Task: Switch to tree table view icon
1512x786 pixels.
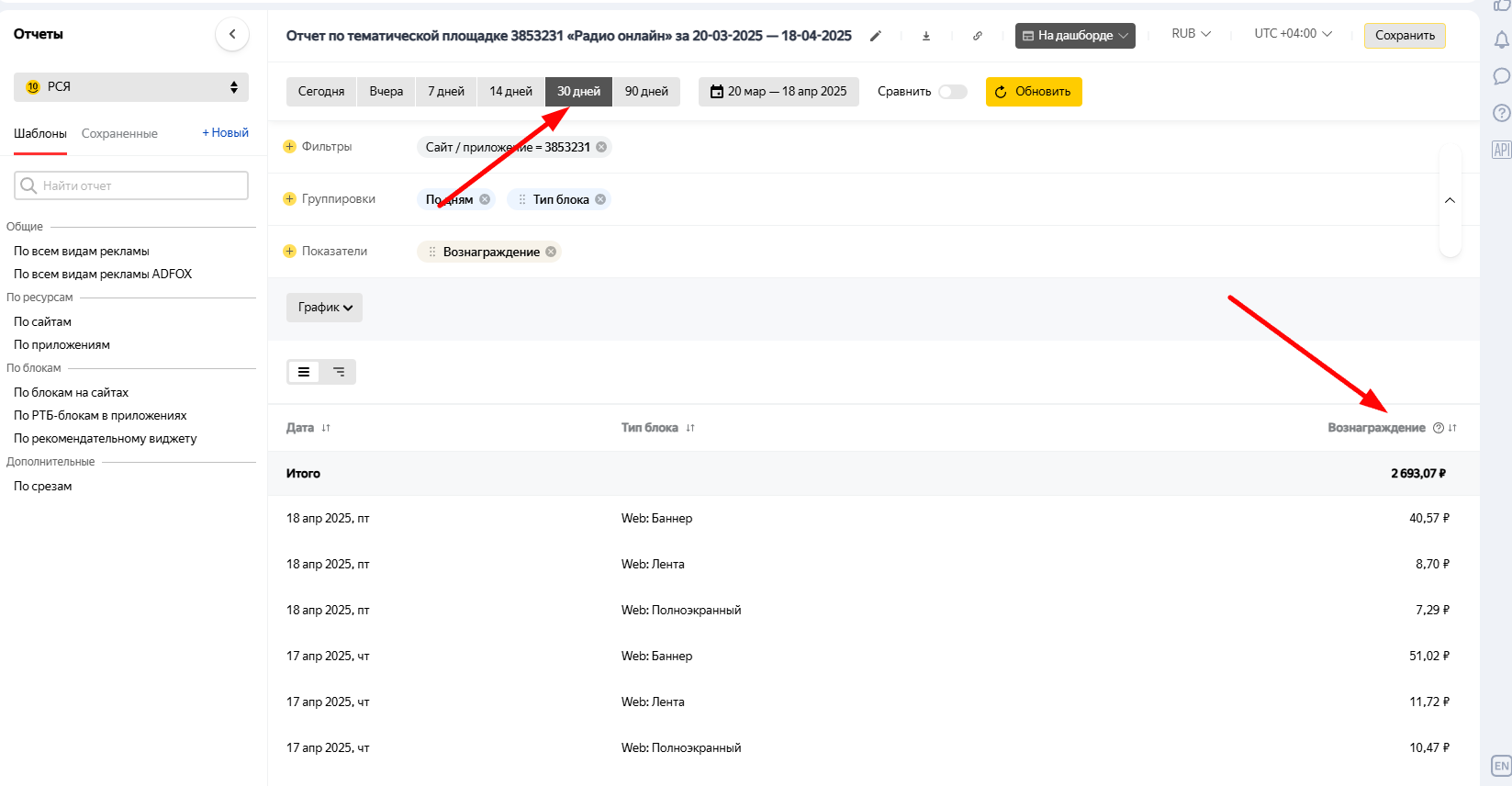Action: point(339,372)
